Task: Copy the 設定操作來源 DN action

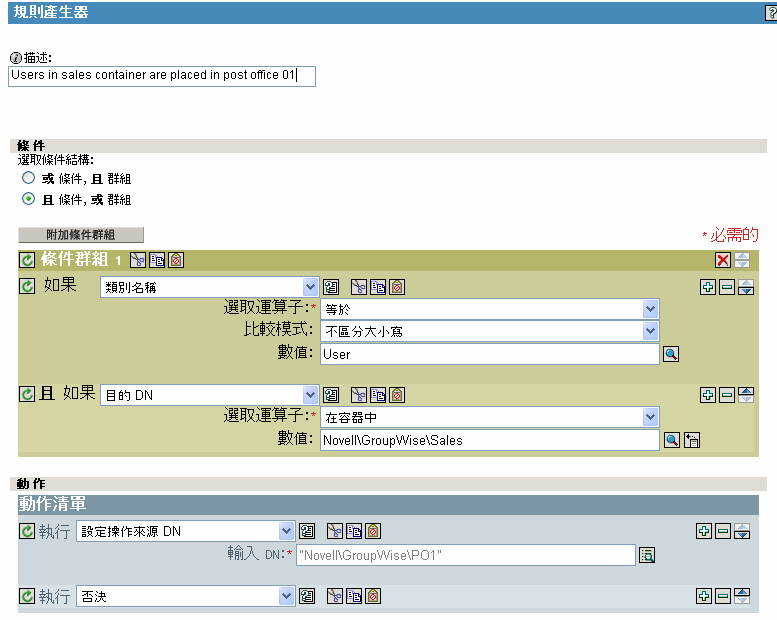Action: point(354,531)
